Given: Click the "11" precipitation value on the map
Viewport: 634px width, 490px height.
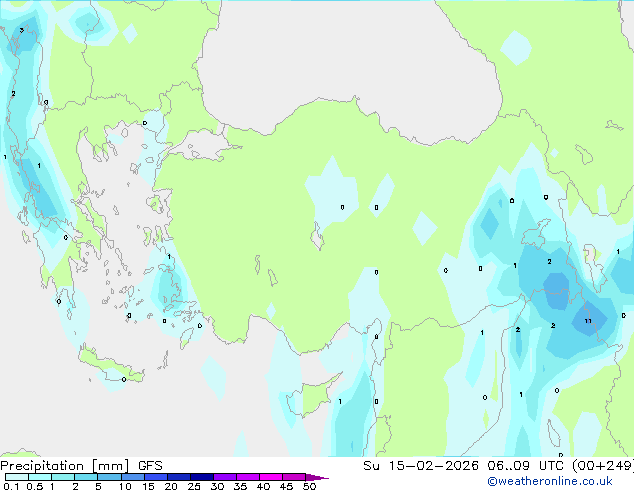Looking at the screenshot, I should click(x=588, y=321).
